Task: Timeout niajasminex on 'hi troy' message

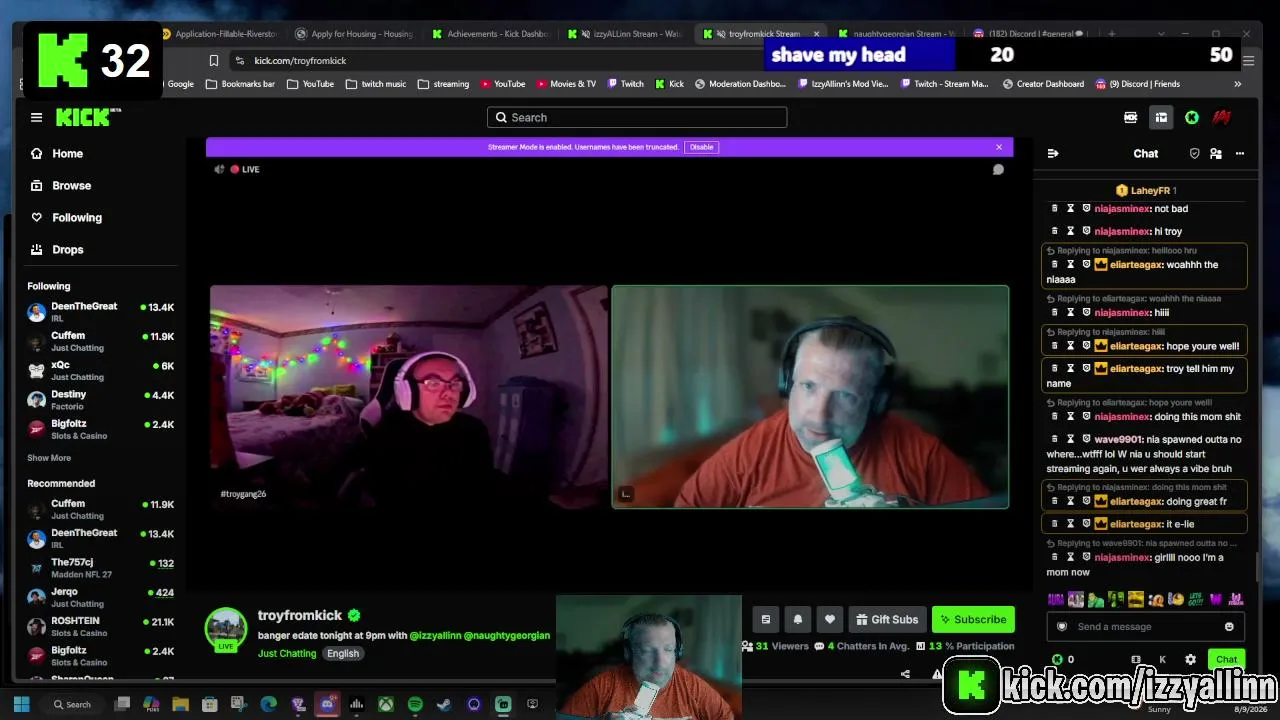Action: point(1070,231)
